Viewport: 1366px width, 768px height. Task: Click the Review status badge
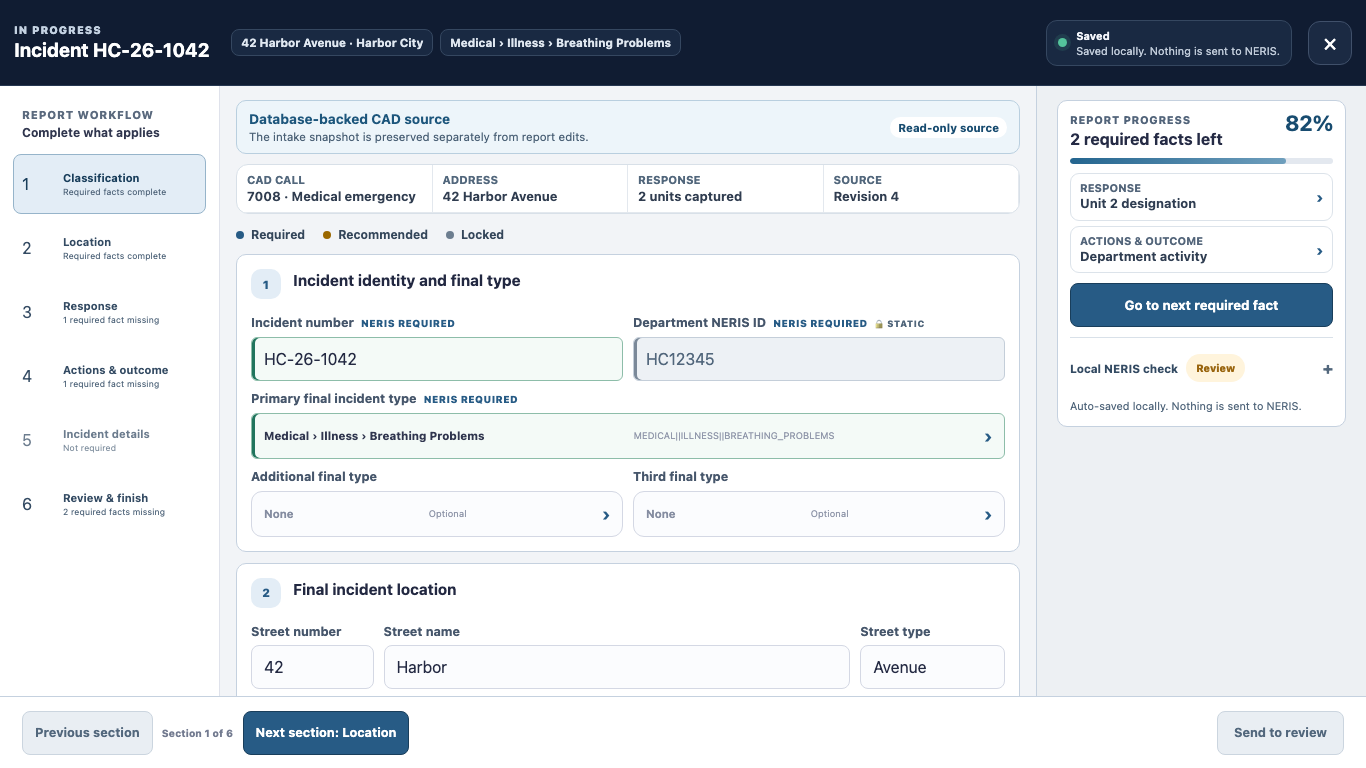(1215, 368)
